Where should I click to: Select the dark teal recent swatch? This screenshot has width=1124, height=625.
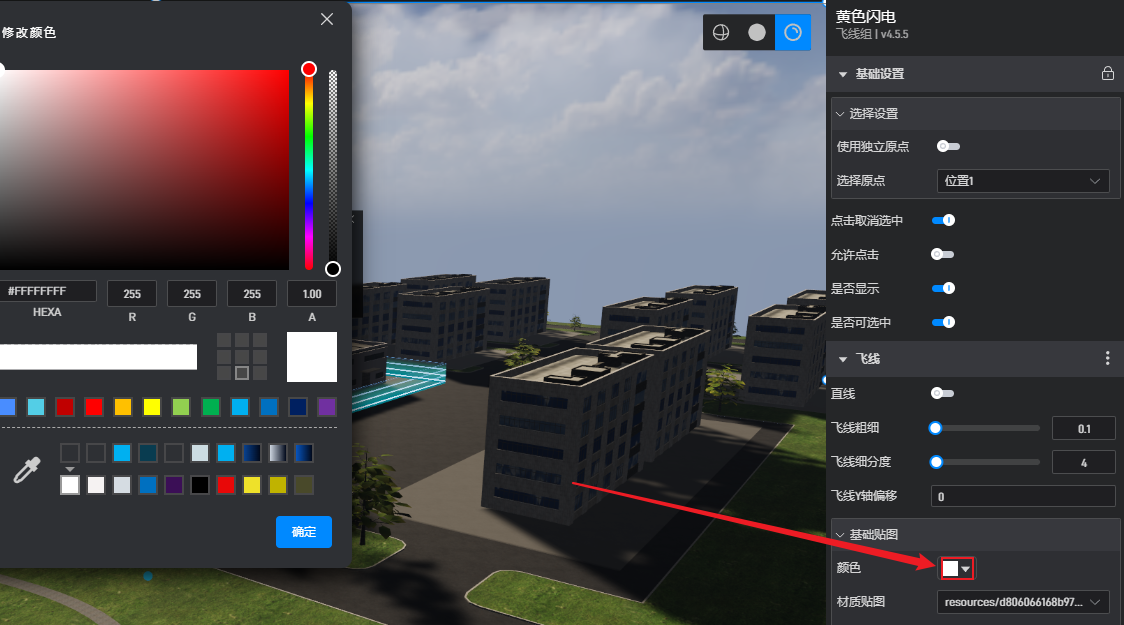tap(148, 453)
